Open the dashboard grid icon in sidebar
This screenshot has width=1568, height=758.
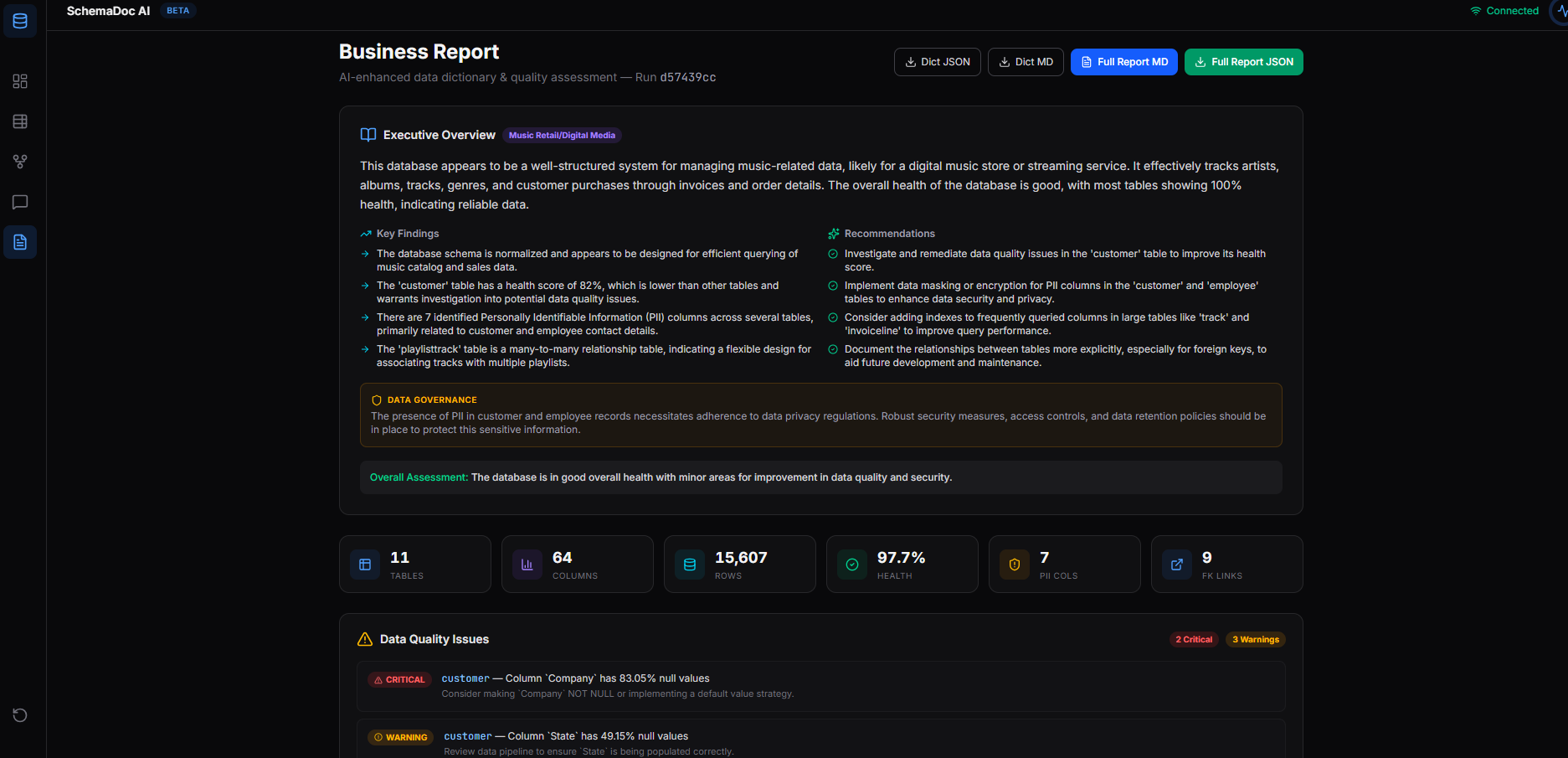point(20,81)
